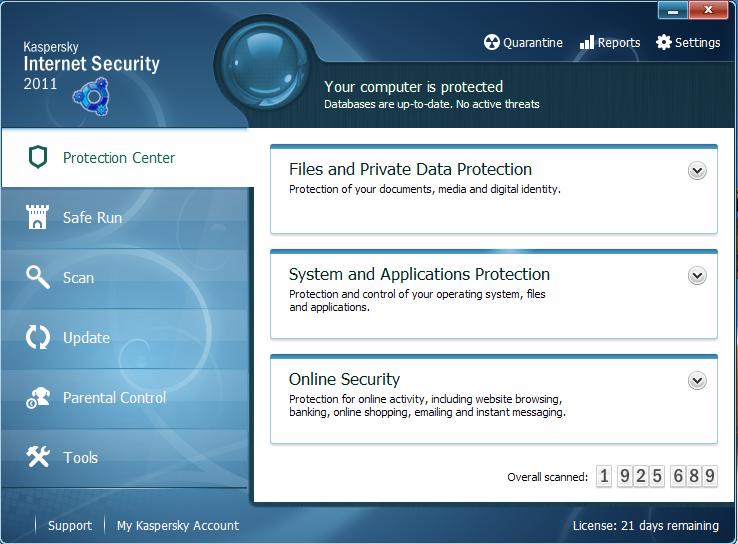The width and height of the screenshot is (738, 544).
Task: Click the Files and Private Data Protection heading
Action: [x=410, y=169]
